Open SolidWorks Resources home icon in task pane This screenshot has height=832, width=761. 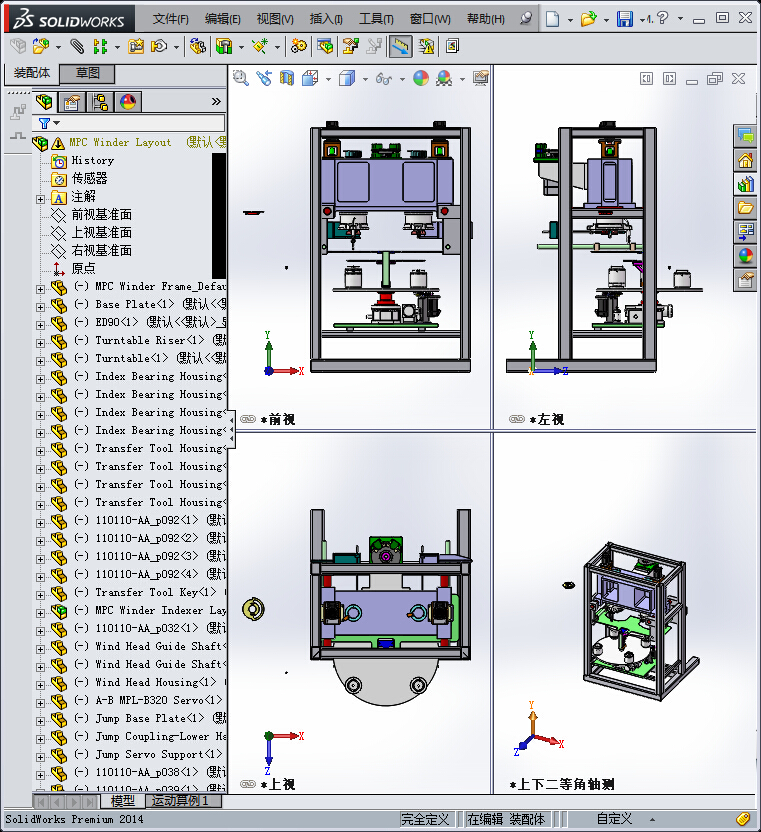745,160
